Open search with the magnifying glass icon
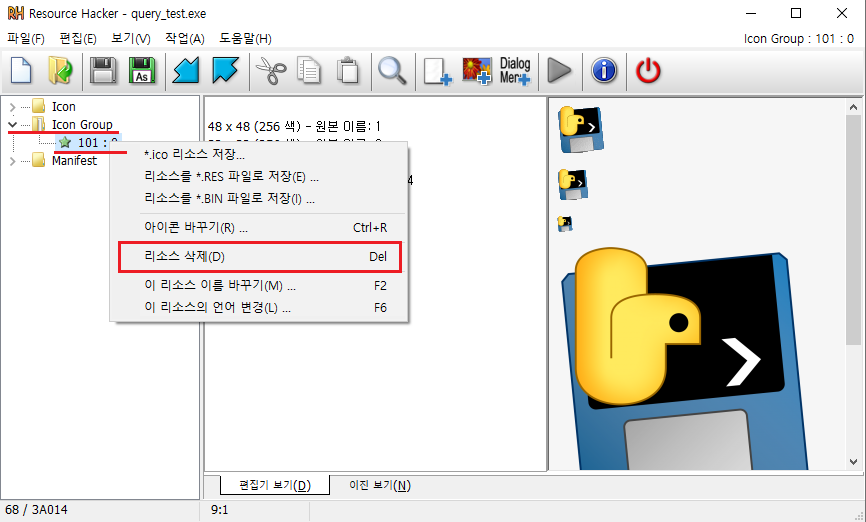This screenshot has height=522, width=866. click(392, 71)
